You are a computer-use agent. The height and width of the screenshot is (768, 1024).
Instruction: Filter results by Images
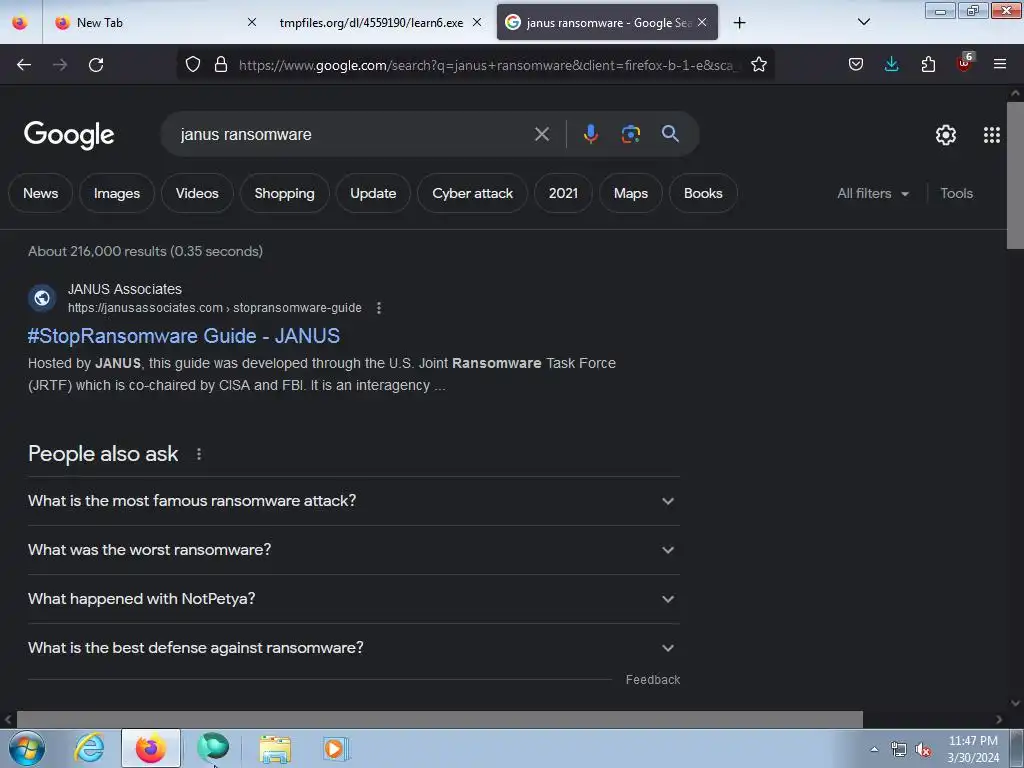tap(117, 193)
